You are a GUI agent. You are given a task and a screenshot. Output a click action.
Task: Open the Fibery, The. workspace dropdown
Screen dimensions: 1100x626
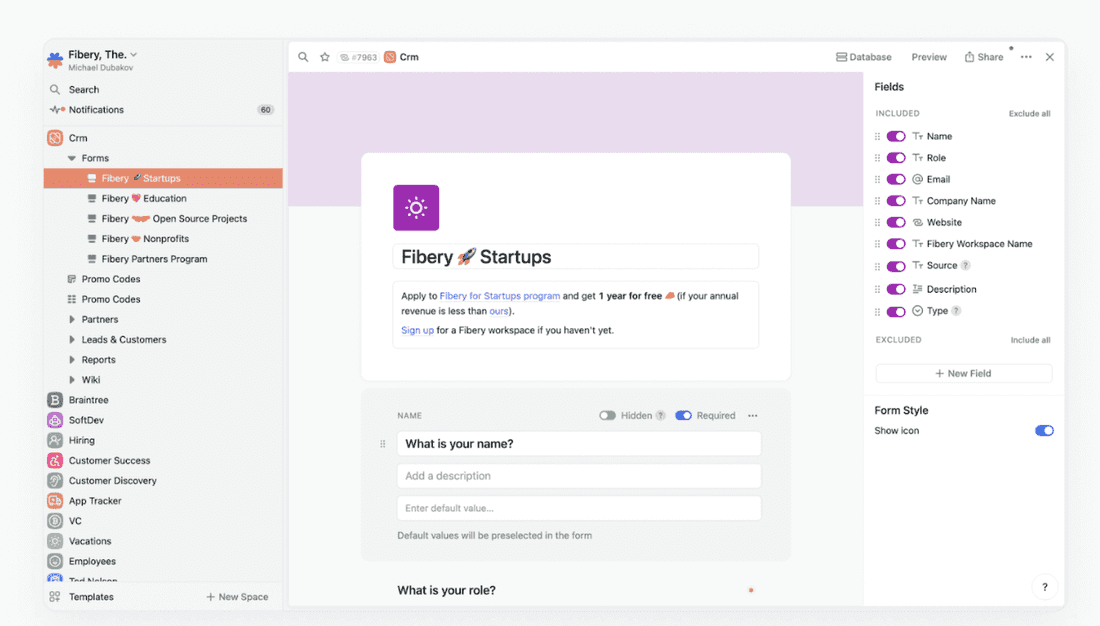coord(132,55)
